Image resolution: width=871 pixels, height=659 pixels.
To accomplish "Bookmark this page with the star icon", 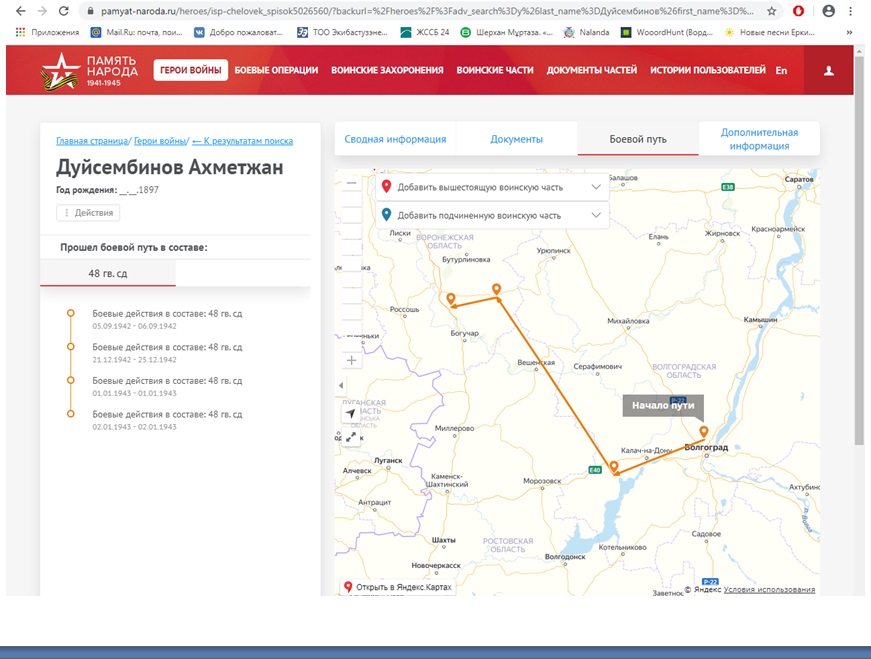I will [x=771, y=11].
